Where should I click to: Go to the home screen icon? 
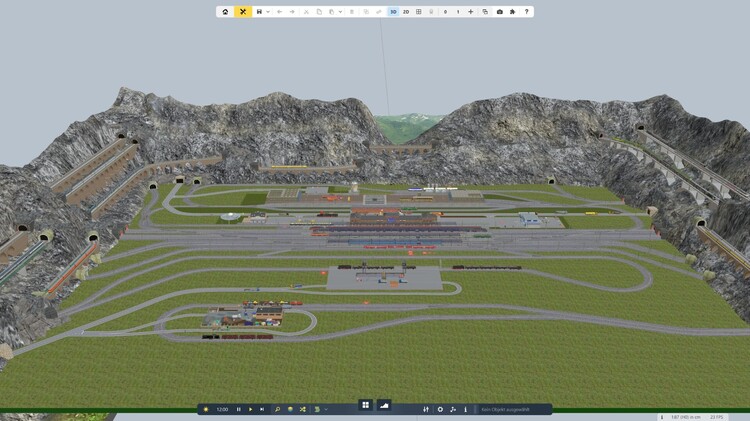(225, 11)
